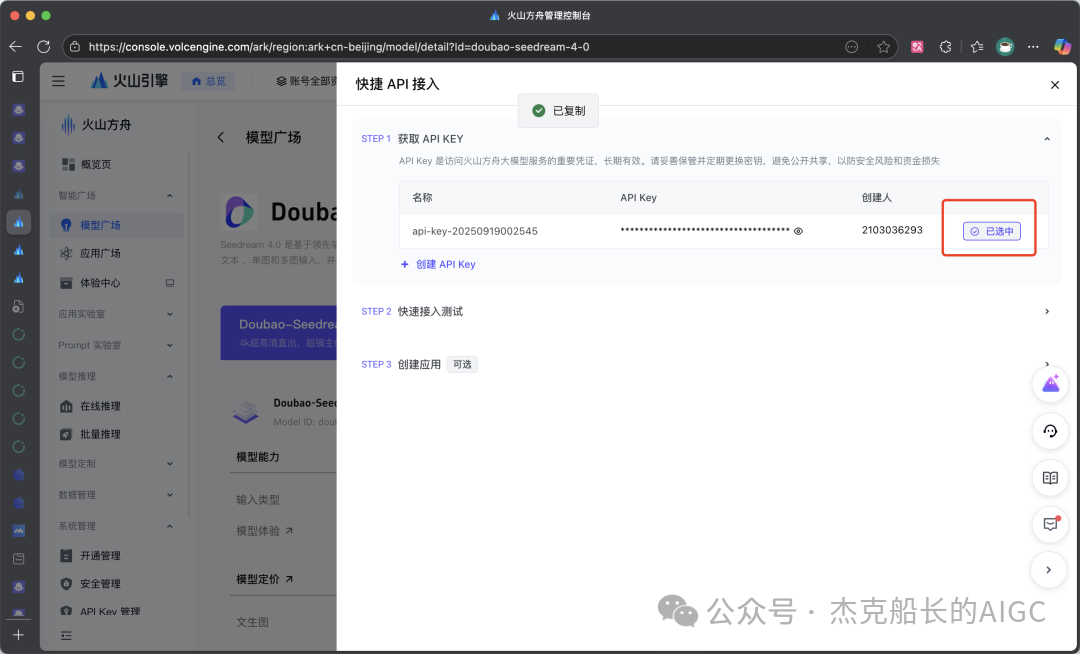Viewport: 1080px width, 654px height.
Task: Open the browser more options menu
Action: 1033,47
